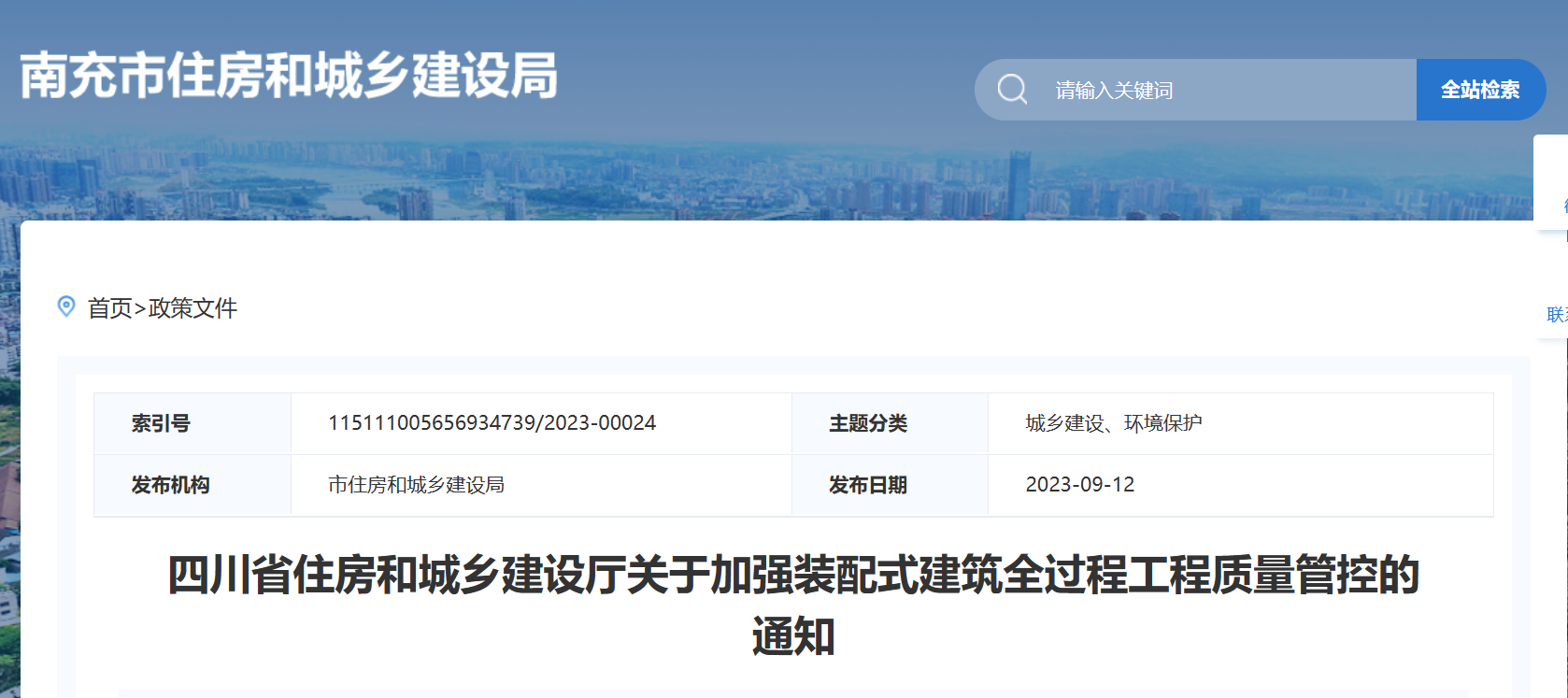1568x698 pixels.
Task: Go to 首页 via breadcrumb
Action: [109, 308]
